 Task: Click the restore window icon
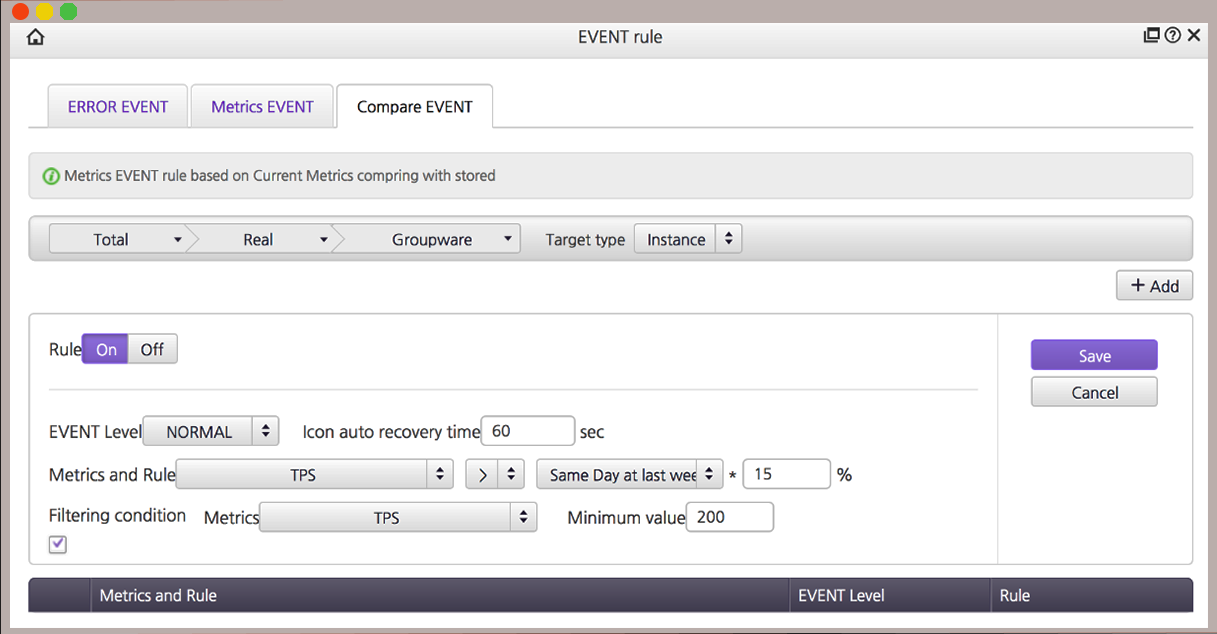1152,36
